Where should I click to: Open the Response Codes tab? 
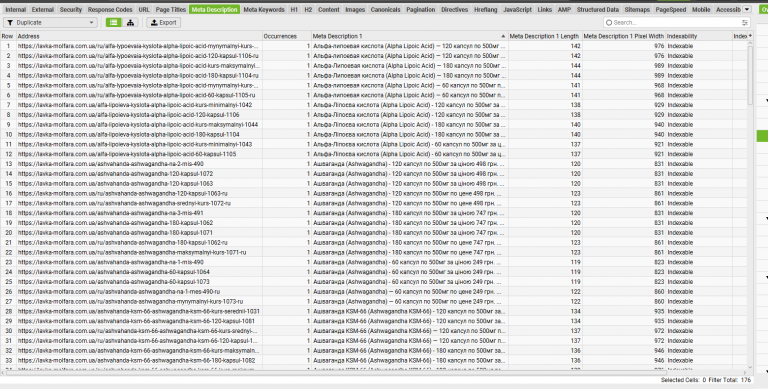point(110,9)
